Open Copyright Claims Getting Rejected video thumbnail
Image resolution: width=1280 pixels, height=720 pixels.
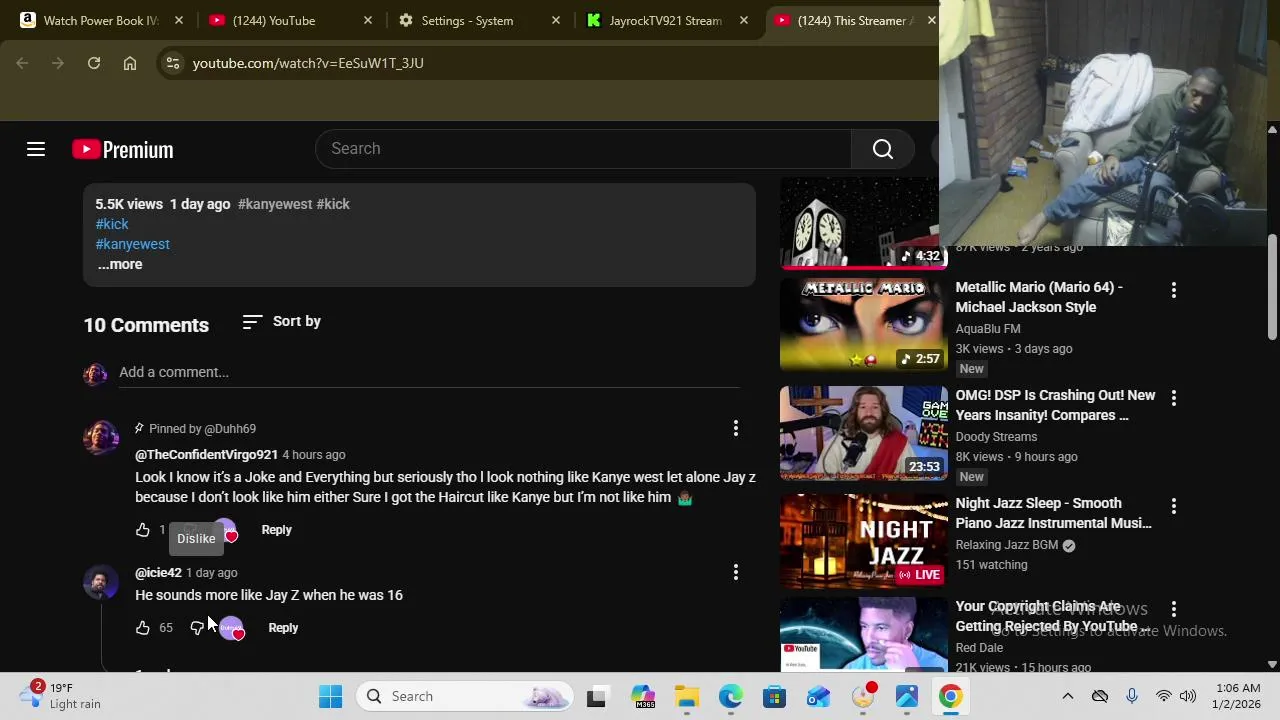(864, 635)
